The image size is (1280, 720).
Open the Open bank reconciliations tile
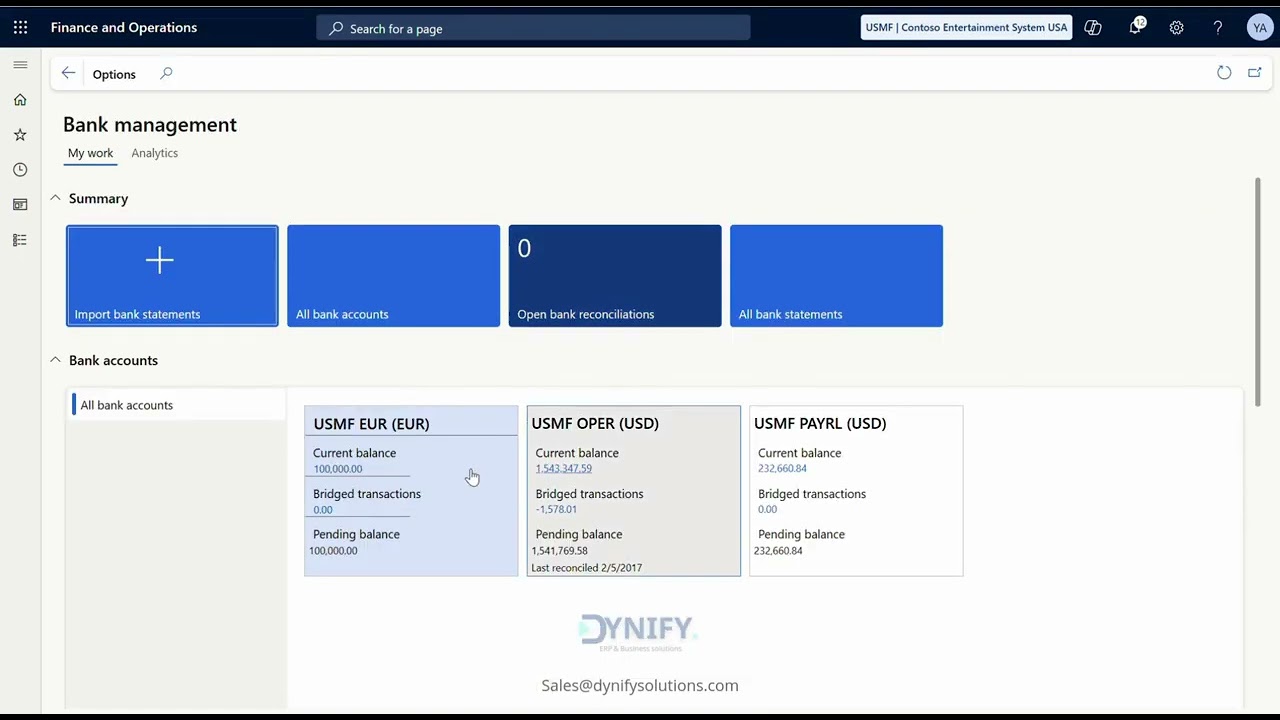point(615,276)
